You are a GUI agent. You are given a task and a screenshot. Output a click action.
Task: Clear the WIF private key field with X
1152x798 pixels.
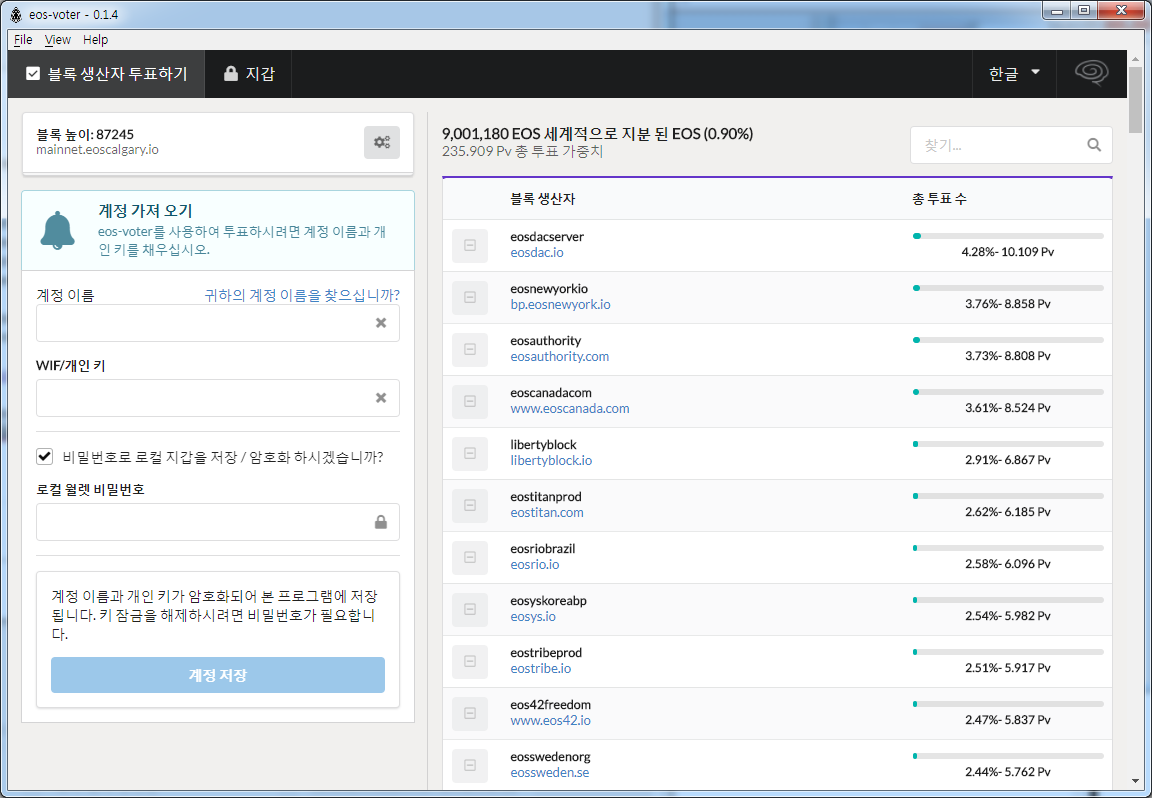pyautogui.click(x=381, y=398)
